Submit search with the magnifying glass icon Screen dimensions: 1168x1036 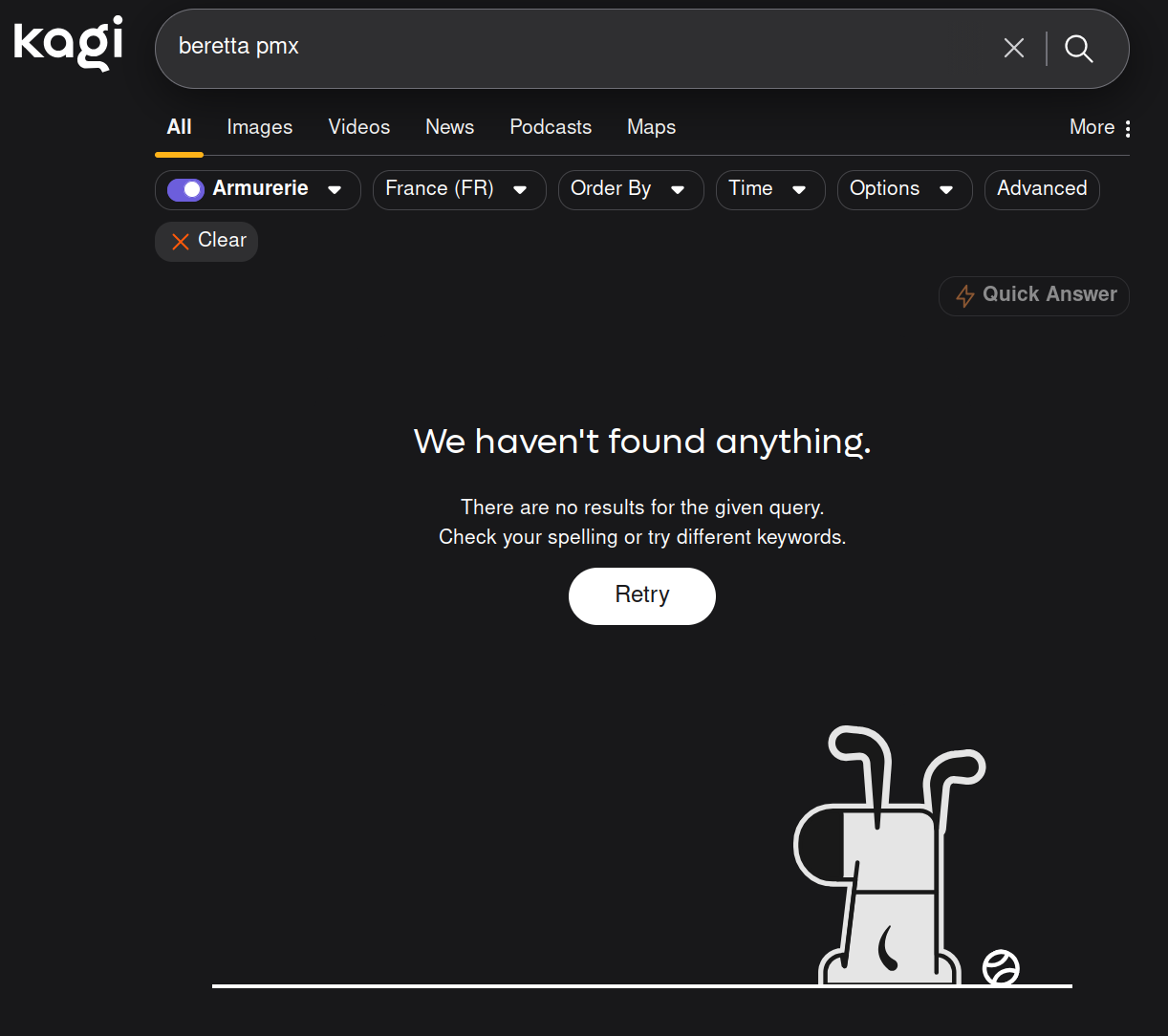click(x=1079, y=48)
